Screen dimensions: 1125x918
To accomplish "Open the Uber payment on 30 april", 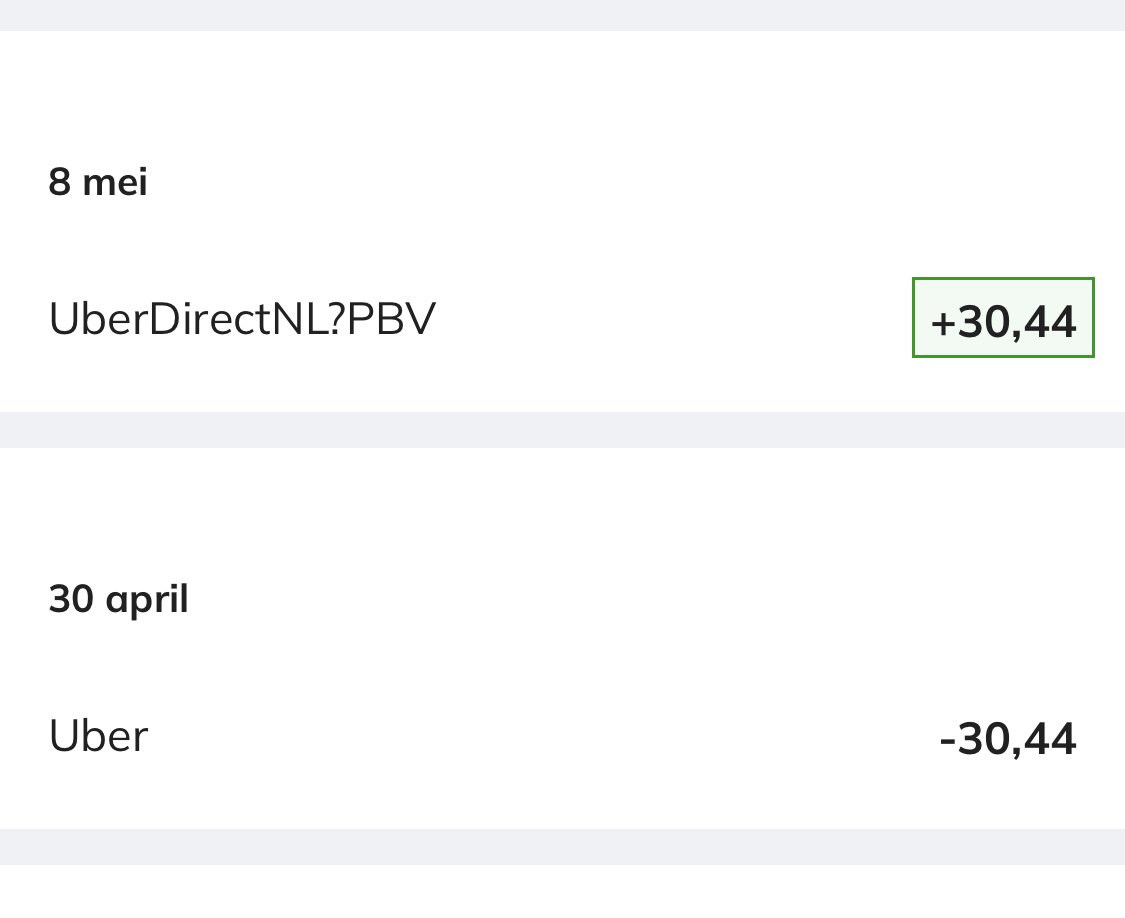I will click(x=562, y=736).
